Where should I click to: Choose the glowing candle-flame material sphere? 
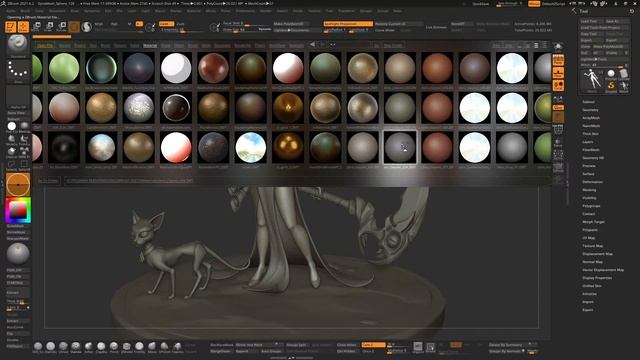pos(288,108)
